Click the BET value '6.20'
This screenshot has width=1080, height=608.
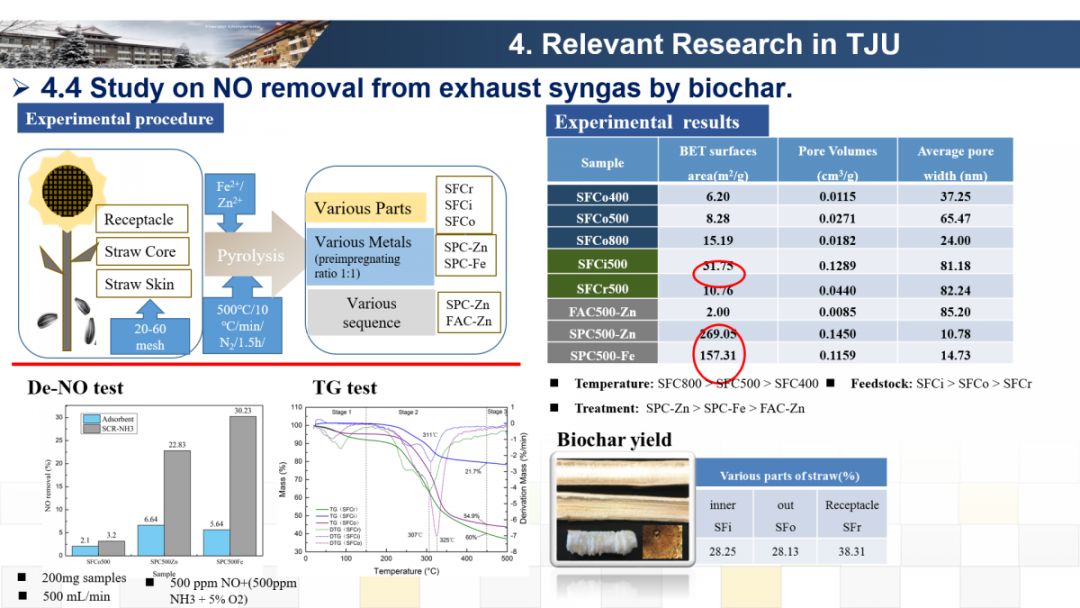coord(718,196)
